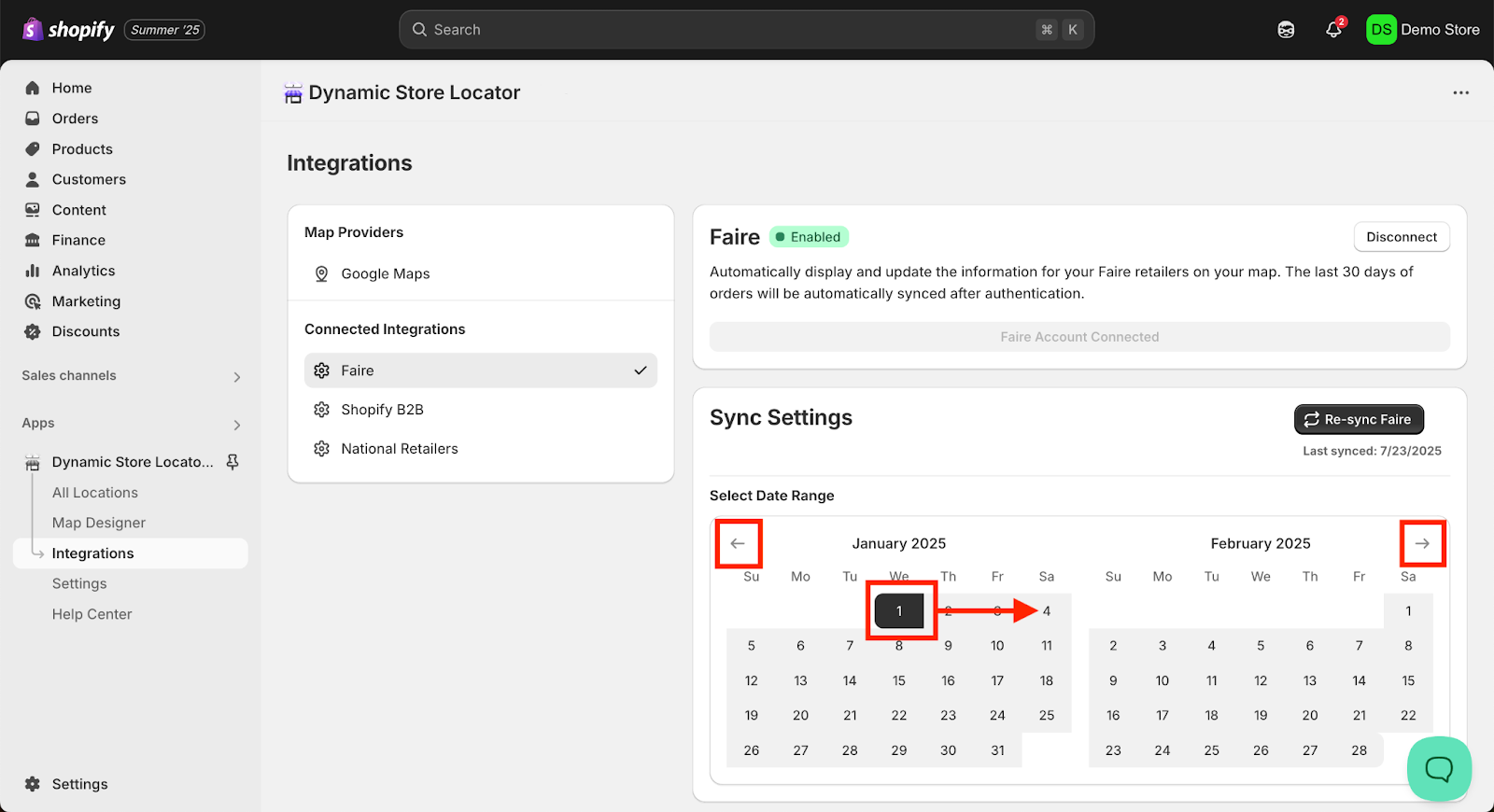Select the National Retailers integration
Viewport: 1494px width, 812px height.
click(481, 449)
